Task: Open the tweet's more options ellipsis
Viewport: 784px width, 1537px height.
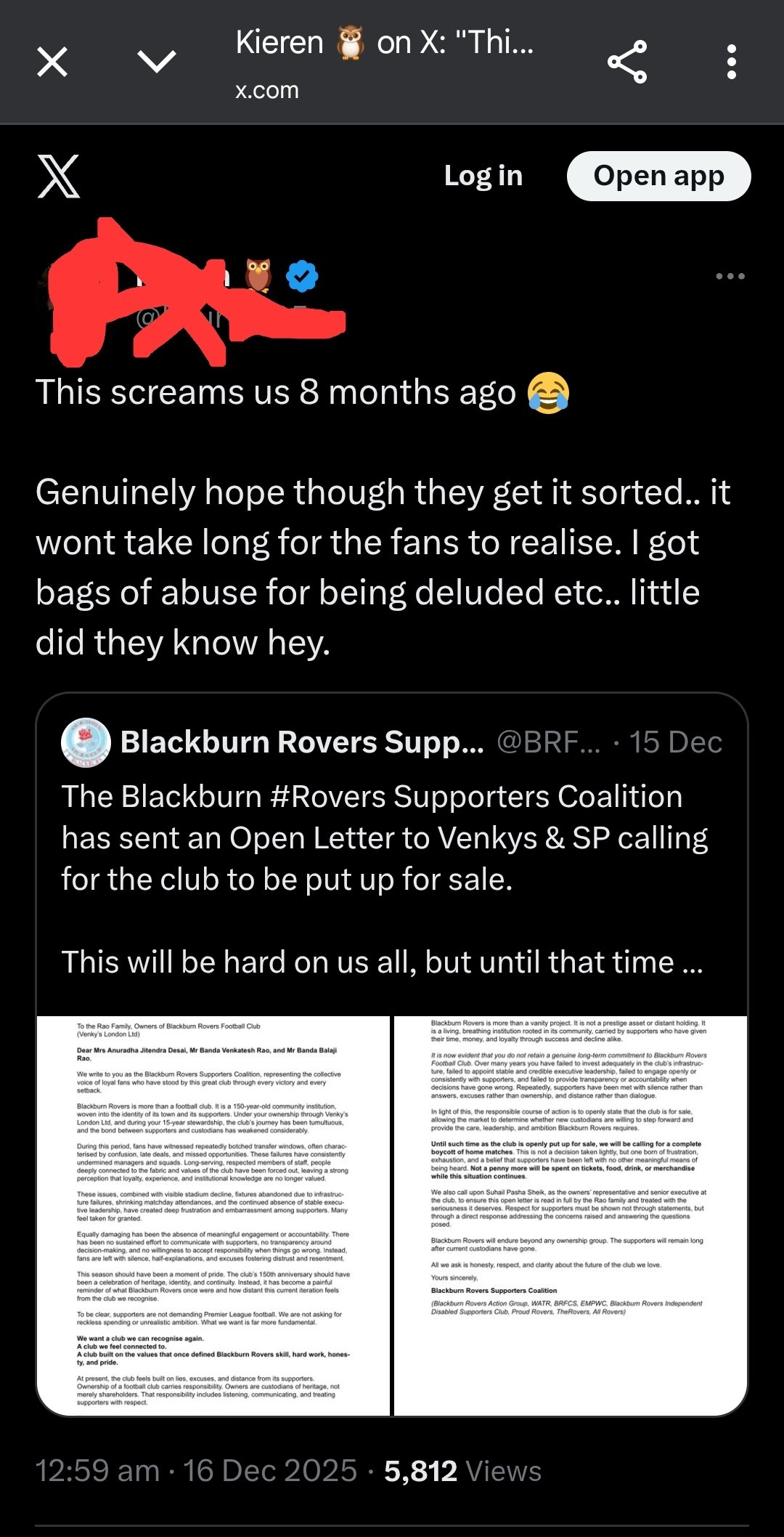Action: click(x=730, y=276)
